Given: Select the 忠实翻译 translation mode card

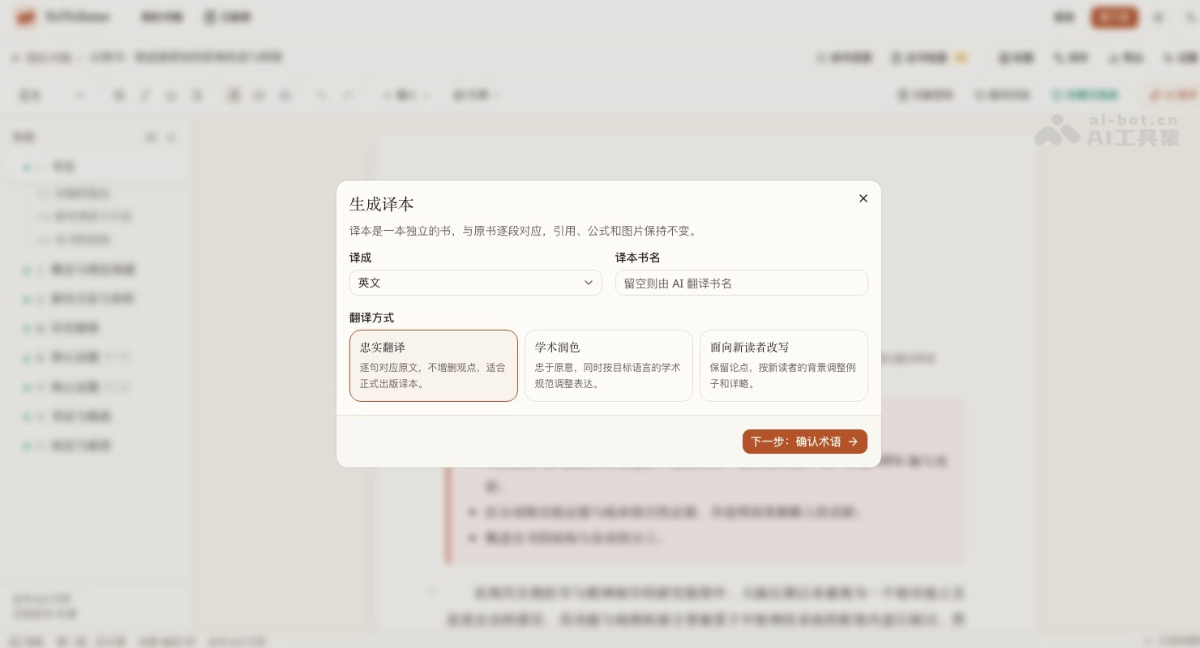Looking at the screenshot, I should coord(433,366).
